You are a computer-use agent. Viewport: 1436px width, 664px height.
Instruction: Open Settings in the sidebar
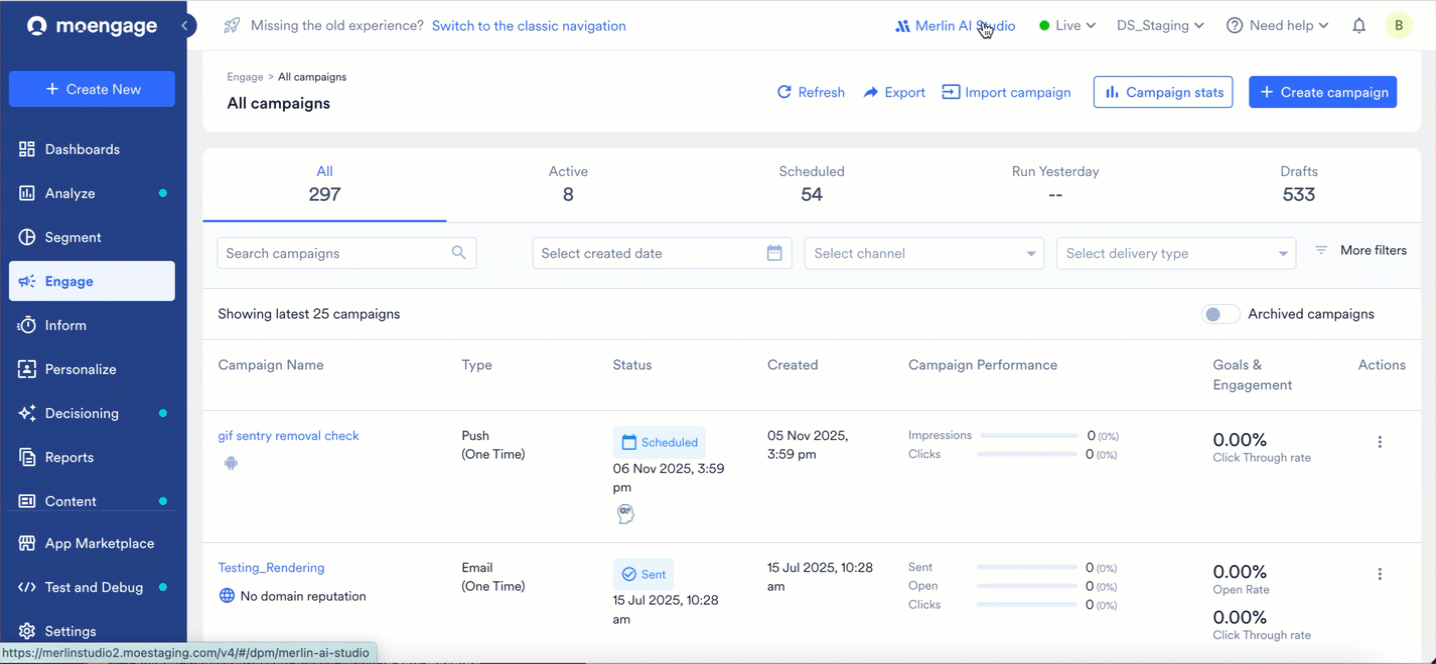click(x=92, y=631)
